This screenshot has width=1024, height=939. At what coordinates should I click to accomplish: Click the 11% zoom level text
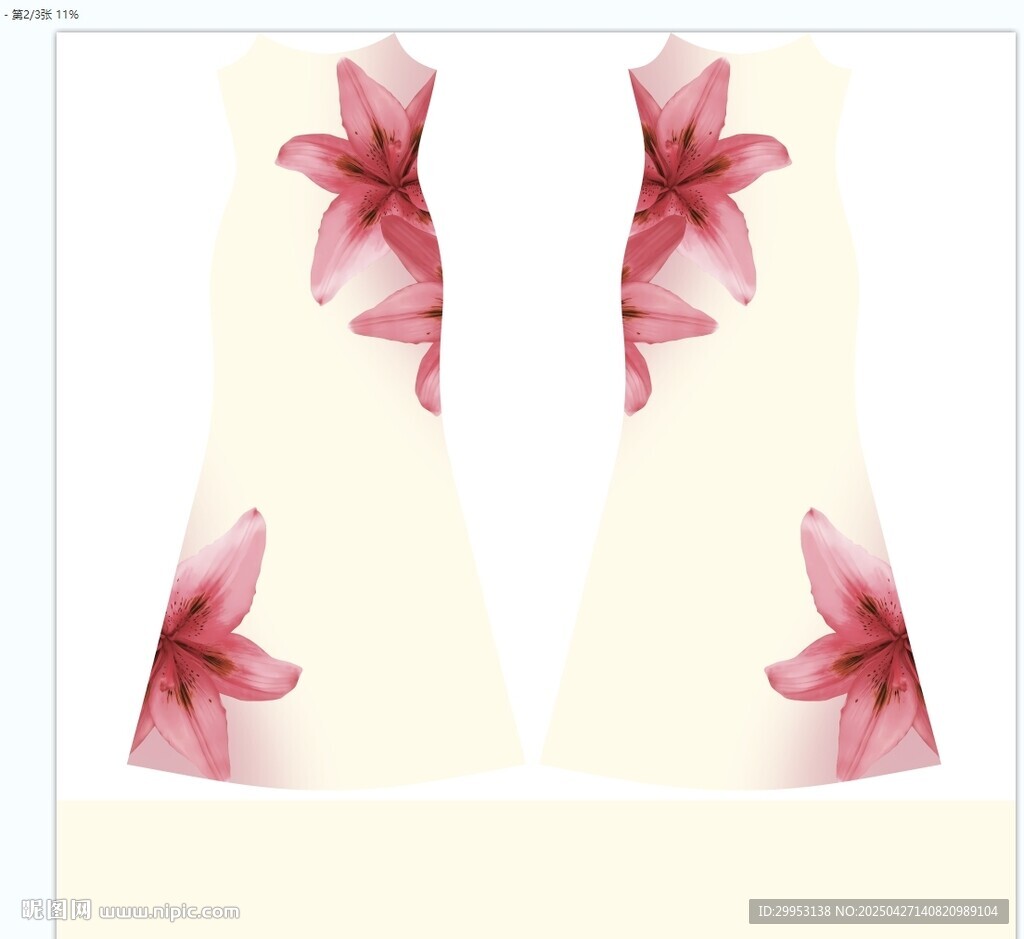(x=68, y=15)
